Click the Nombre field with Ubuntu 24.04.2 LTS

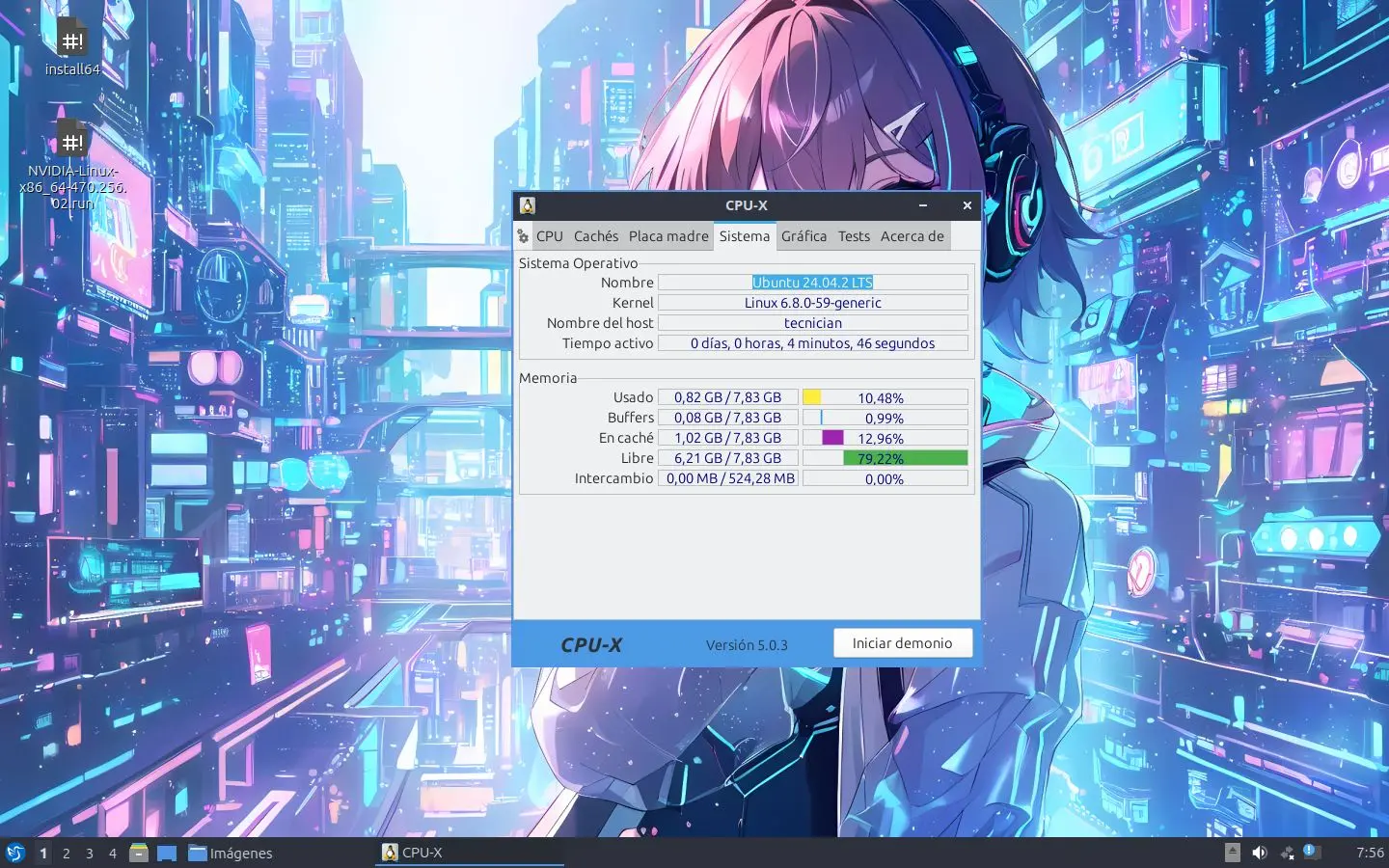tap(813, 283)
